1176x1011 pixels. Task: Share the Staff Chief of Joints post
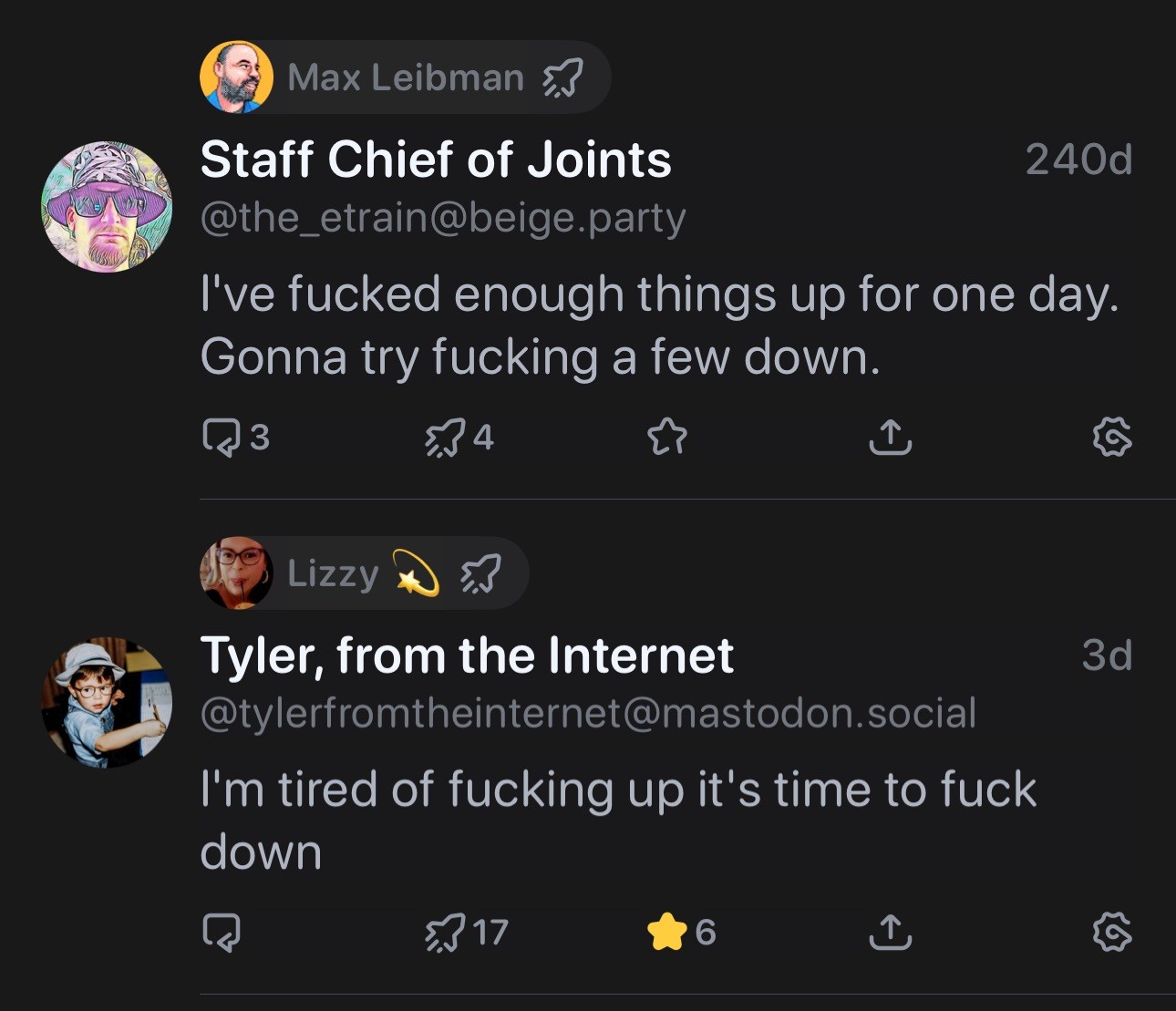click(x=890, y=437)
